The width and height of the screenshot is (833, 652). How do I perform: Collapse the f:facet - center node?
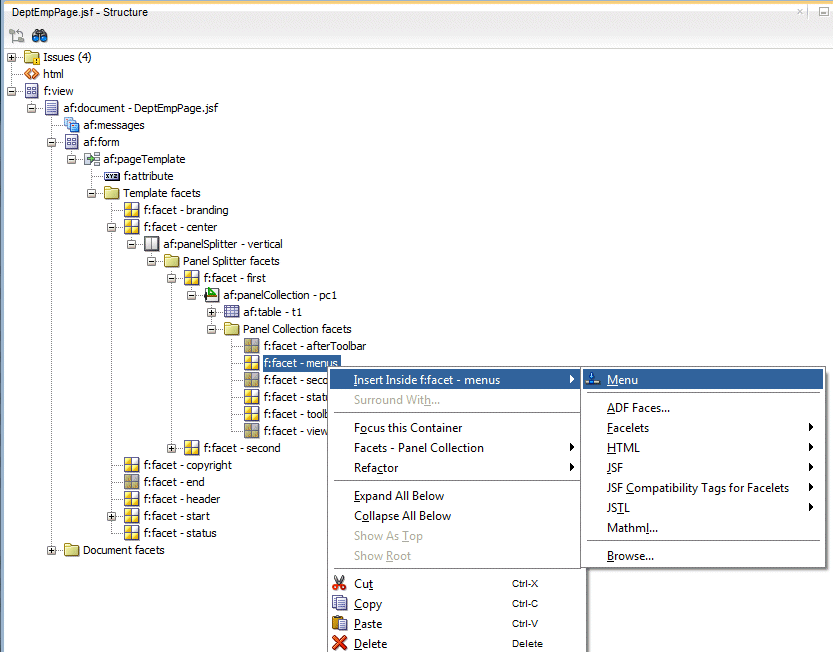click(112, 227)
